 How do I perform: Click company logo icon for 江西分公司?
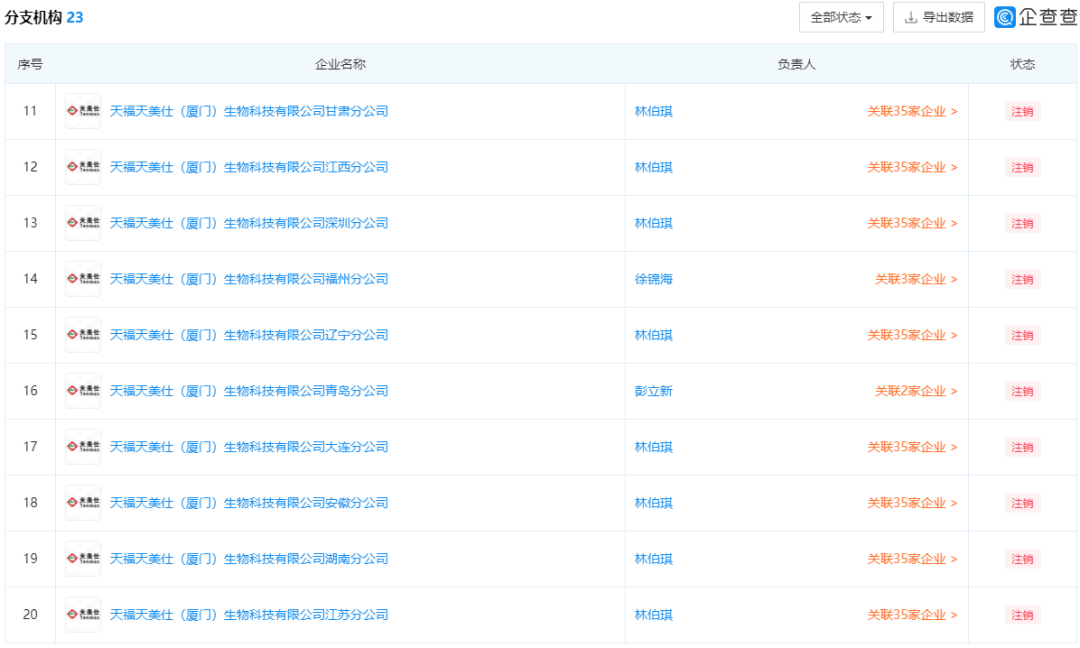click(83, 167)
